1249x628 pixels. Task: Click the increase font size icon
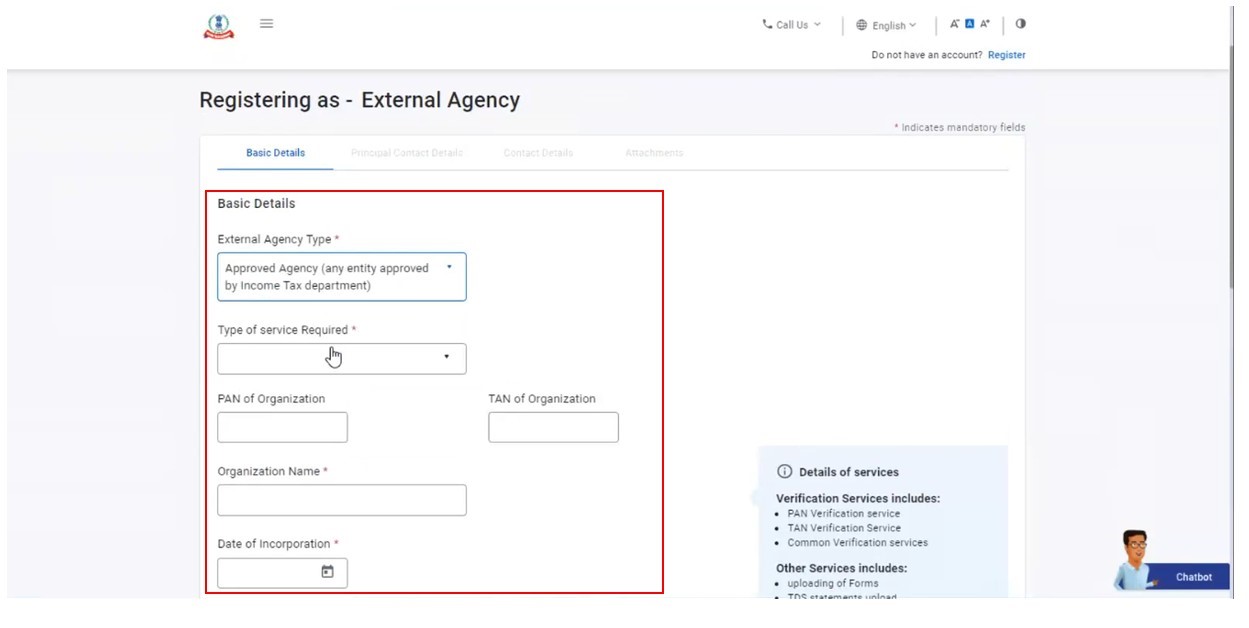(x=985, y=24)
